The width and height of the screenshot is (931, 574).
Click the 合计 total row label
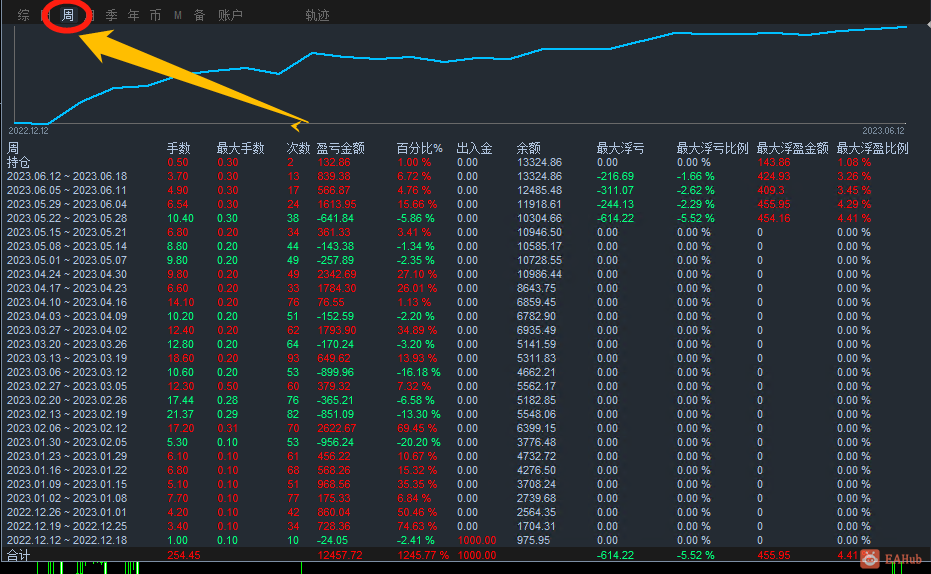18,555
